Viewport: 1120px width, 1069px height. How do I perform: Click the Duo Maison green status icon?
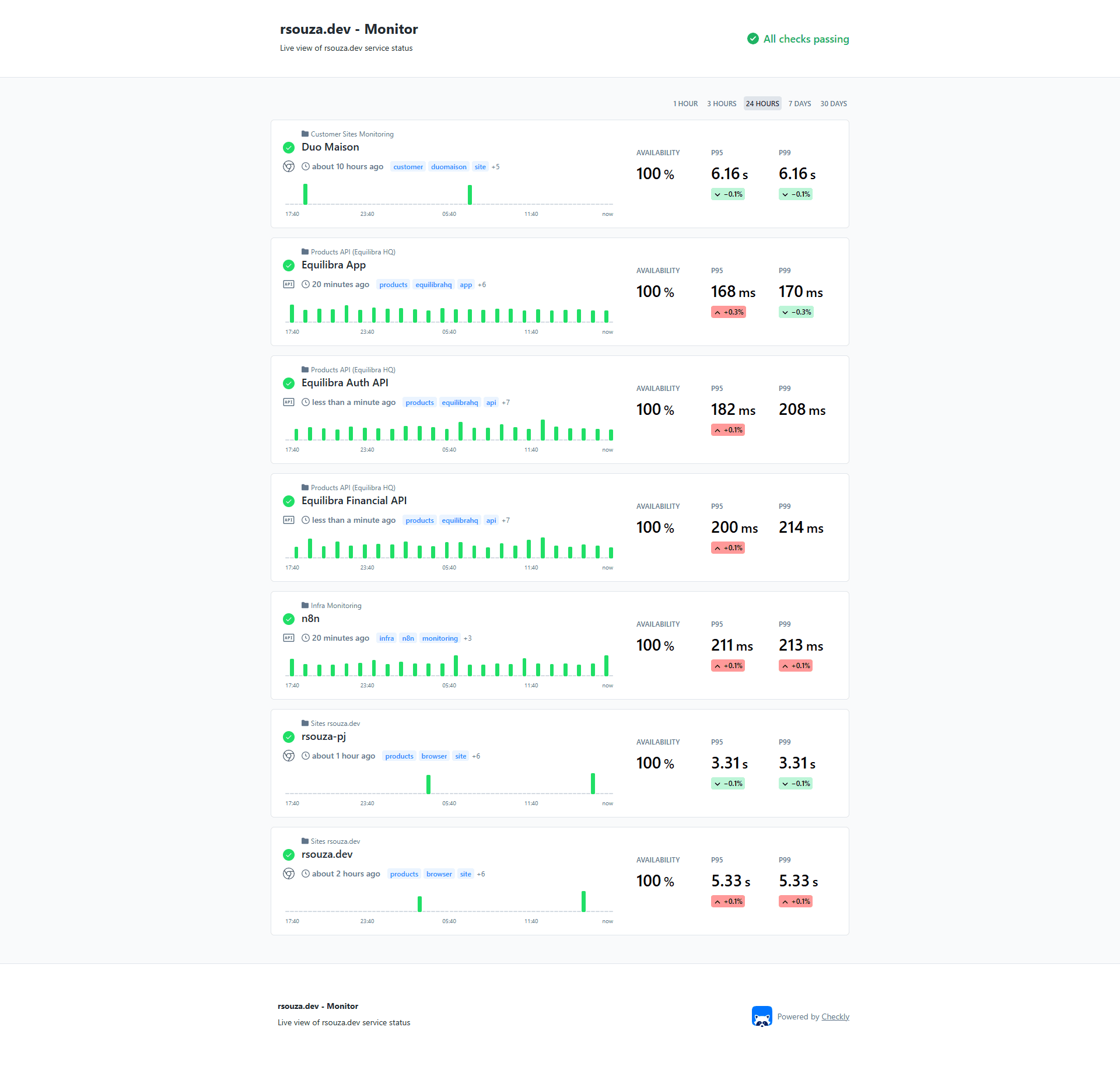click(x=289, y=147)
